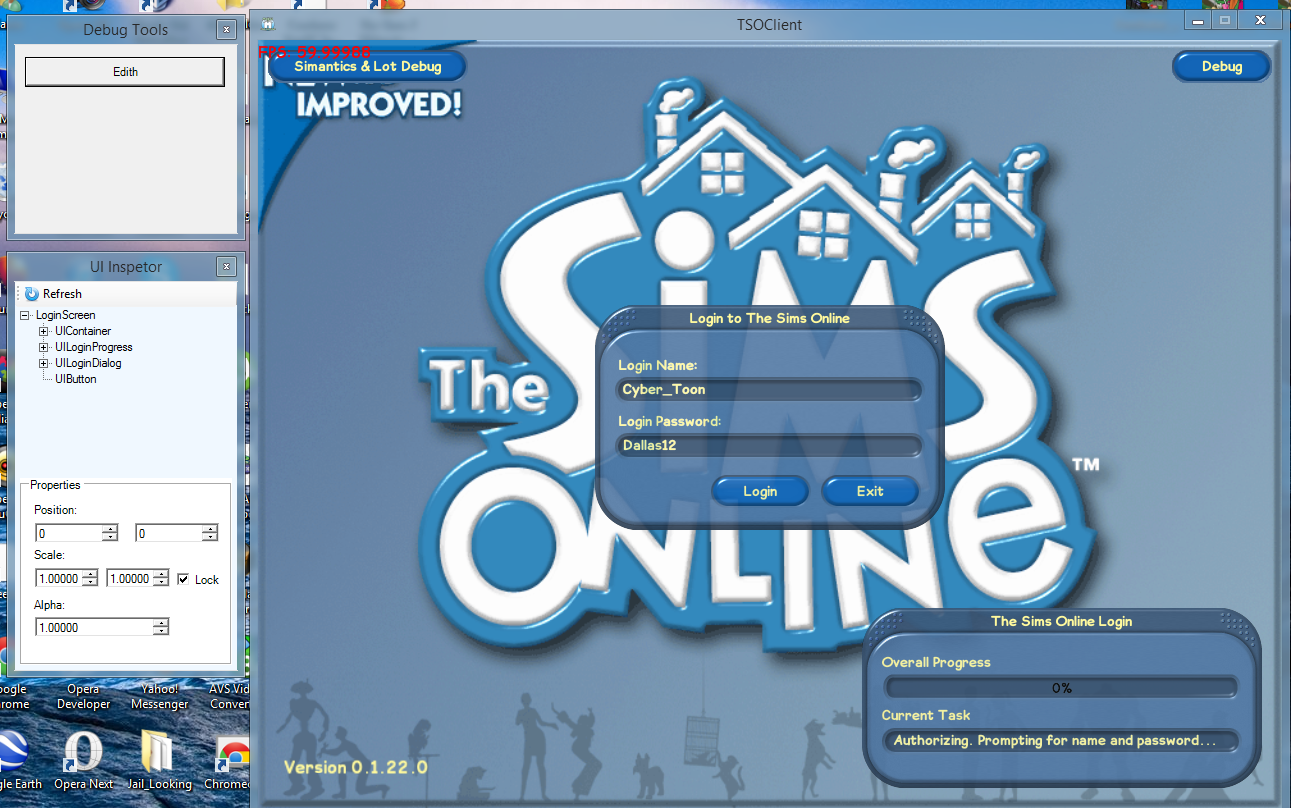Screen dimensions: 1291x808
Task: Select UILoginProgress label in the tree
Action: pos(94,347)
